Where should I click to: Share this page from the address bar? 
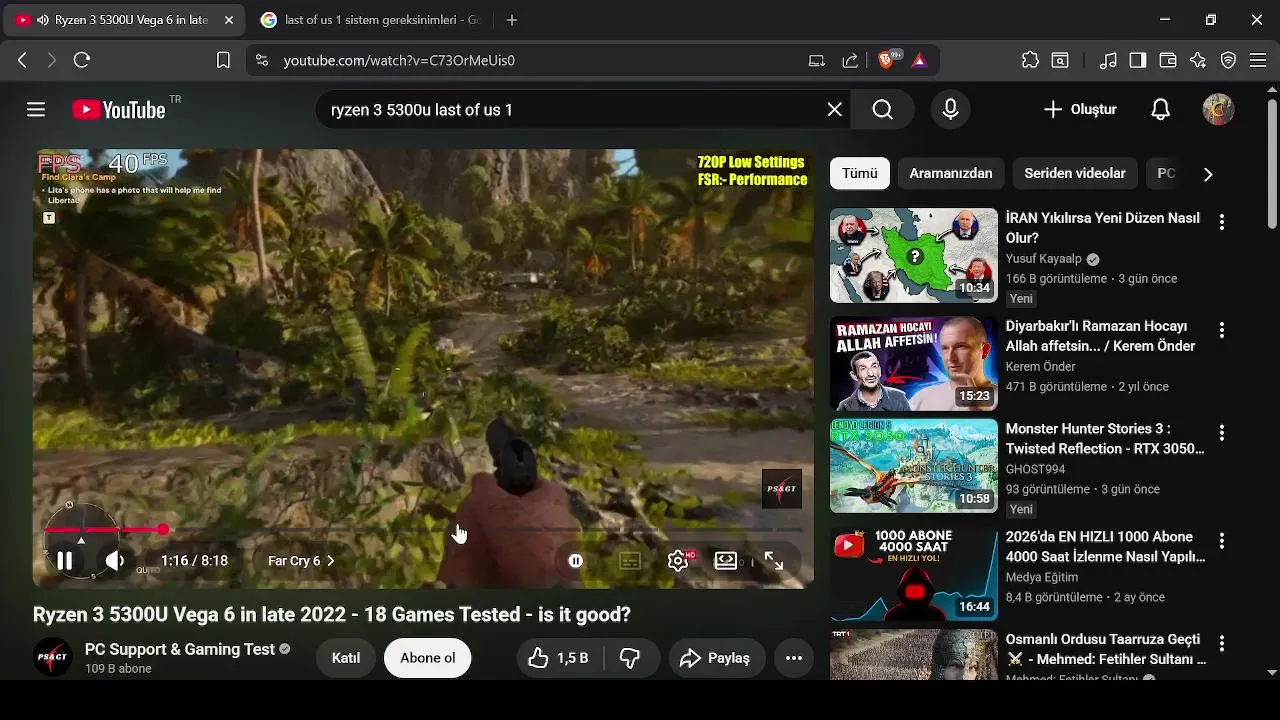(850, 60)
